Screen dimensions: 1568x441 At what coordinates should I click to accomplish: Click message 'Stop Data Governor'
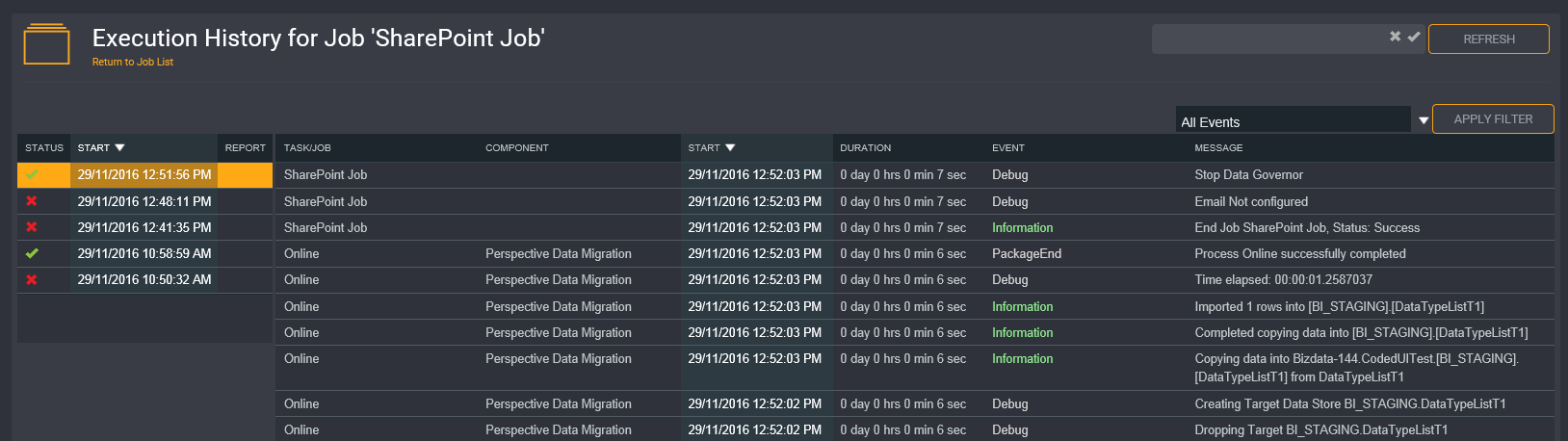tap(1248, 174)
